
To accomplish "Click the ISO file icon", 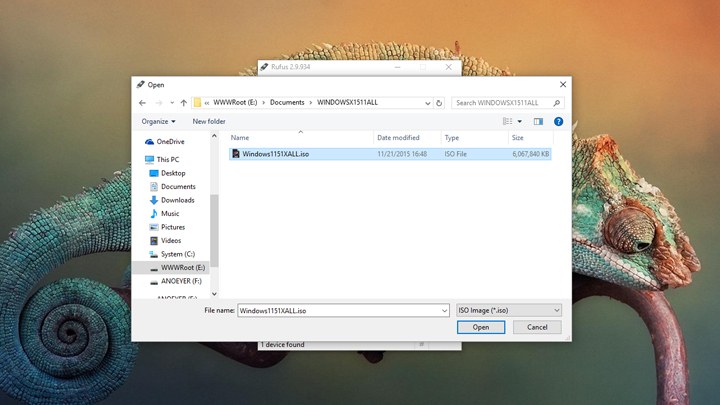I will [x=236, y=154].
